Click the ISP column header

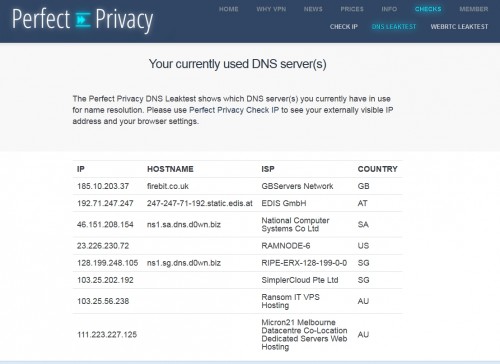coord(268,169)
